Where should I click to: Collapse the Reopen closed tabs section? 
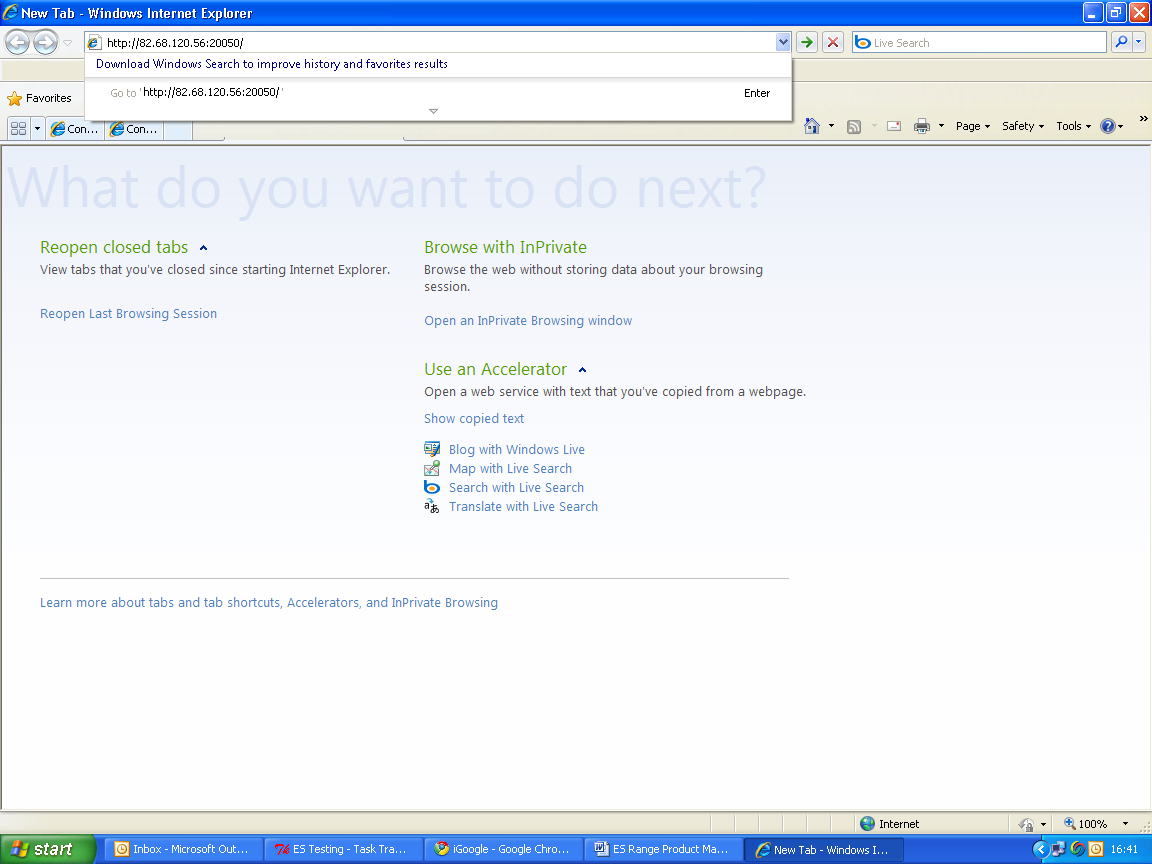tap(204, 247)
